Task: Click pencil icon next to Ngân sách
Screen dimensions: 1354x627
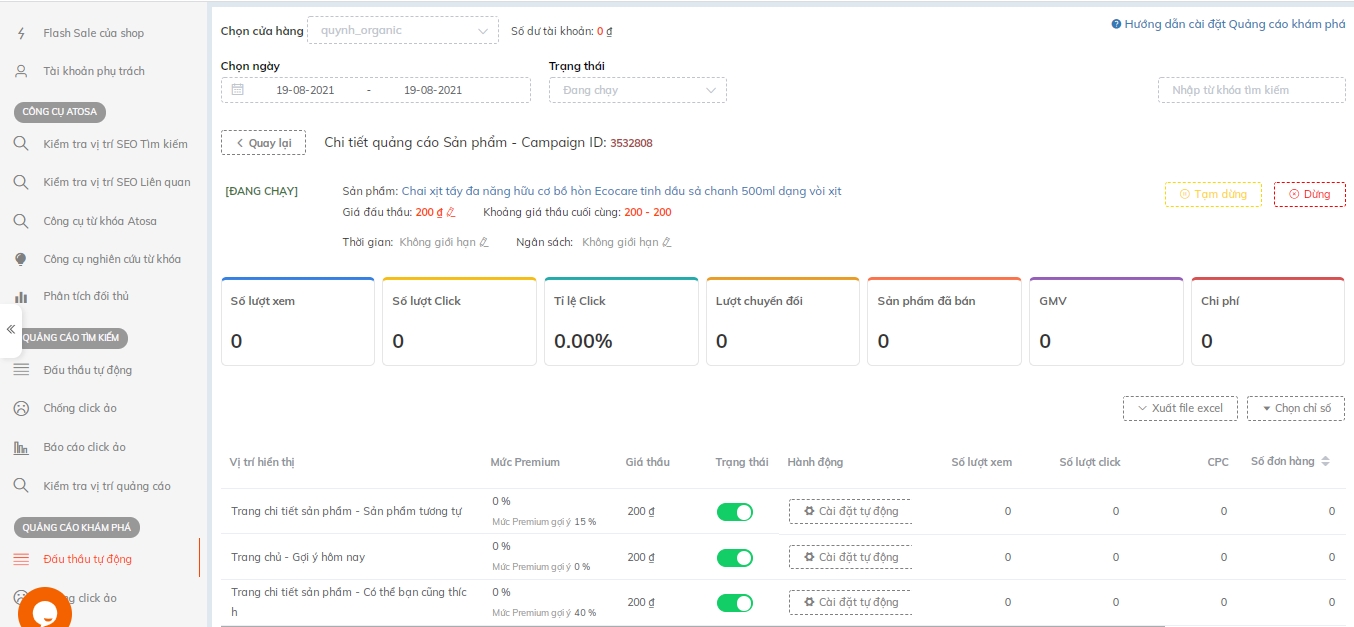Action: tap(667, 242)
